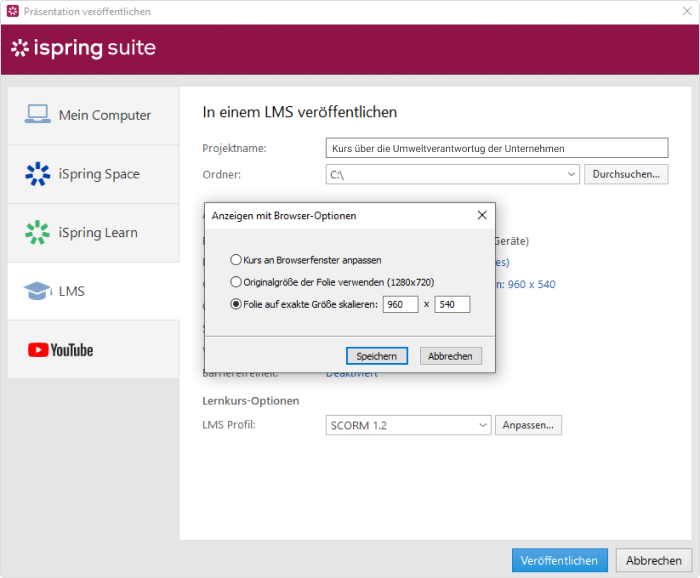Open the iSpring Space publishing tab
The image size is (700, 578).
93,174
